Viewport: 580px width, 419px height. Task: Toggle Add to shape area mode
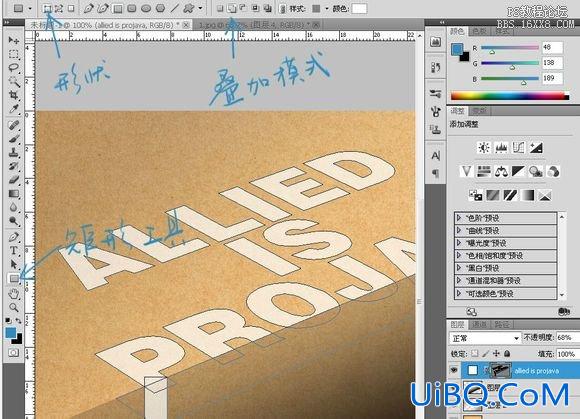[x=232, y=8]
